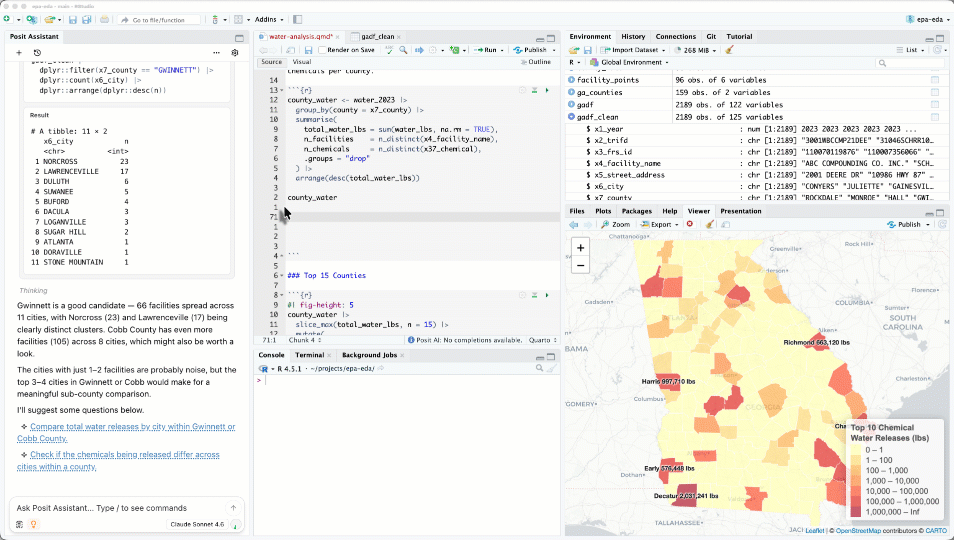Open the Git tab
Viewport: 954px width, 540px height.
pos(711,36)
